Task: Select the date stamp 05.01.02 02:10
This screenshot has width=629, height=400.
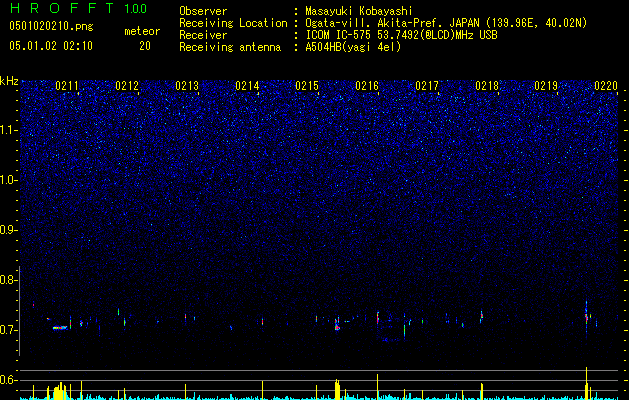Action: (x=51, y=46)
